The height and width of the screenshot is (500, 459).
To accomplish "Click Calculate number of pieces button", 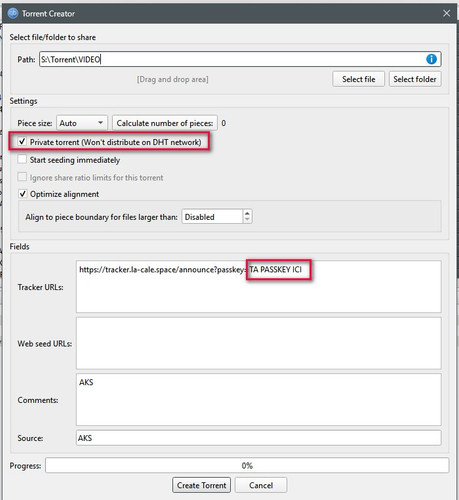I will click(x=165, y=123).
